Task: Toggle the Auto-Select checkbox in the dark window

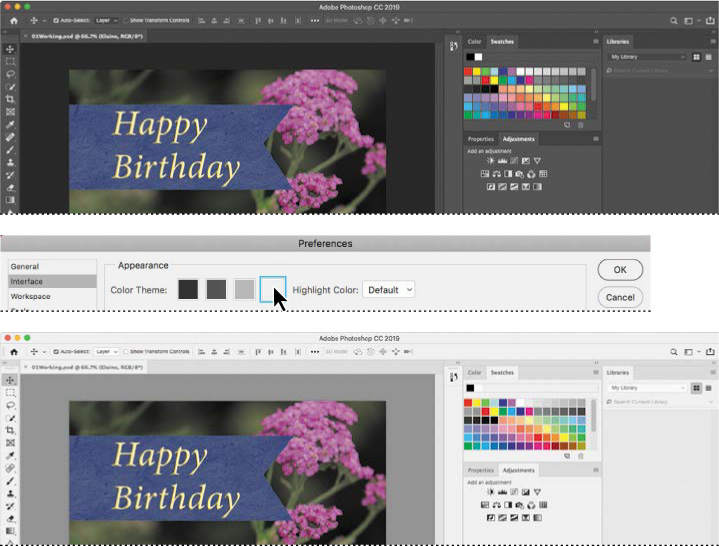Action: 56,19
